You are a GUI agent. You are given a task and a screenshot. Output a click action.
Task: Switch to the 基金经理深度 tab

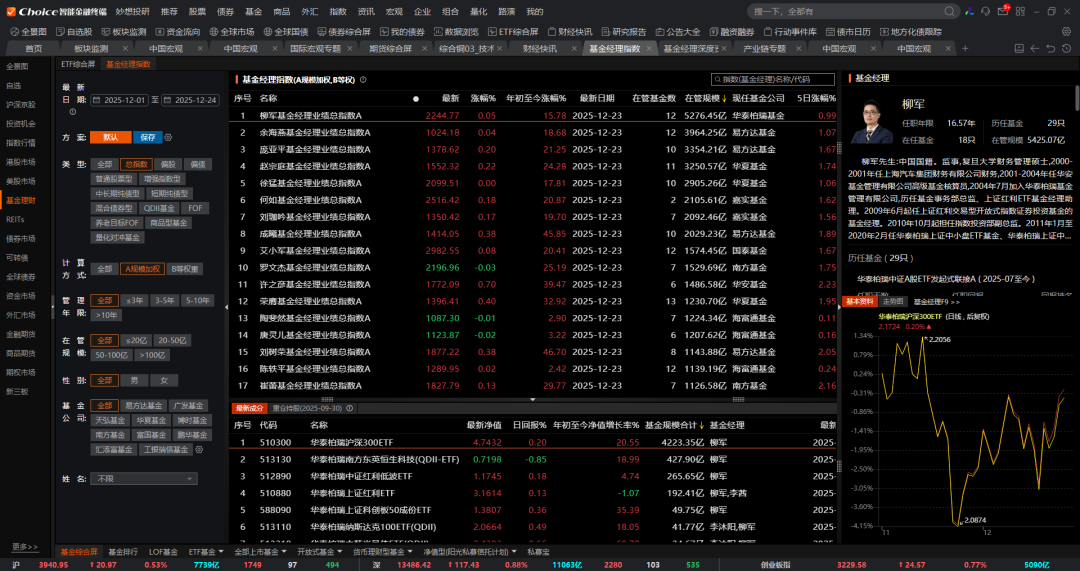691,48
